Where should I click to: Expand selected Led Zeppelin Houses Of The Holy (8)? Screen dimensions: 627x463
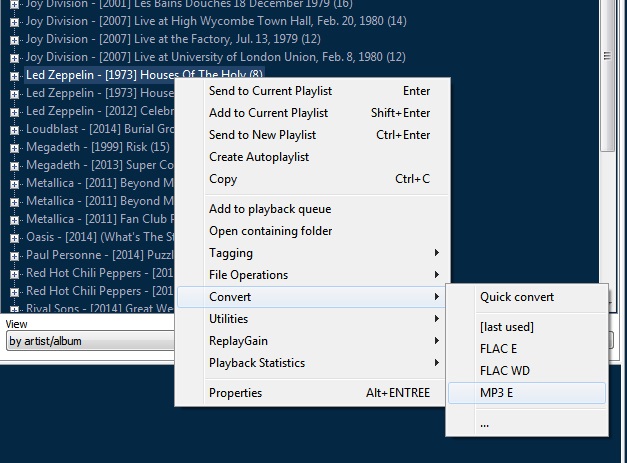[x=14, y=76]
